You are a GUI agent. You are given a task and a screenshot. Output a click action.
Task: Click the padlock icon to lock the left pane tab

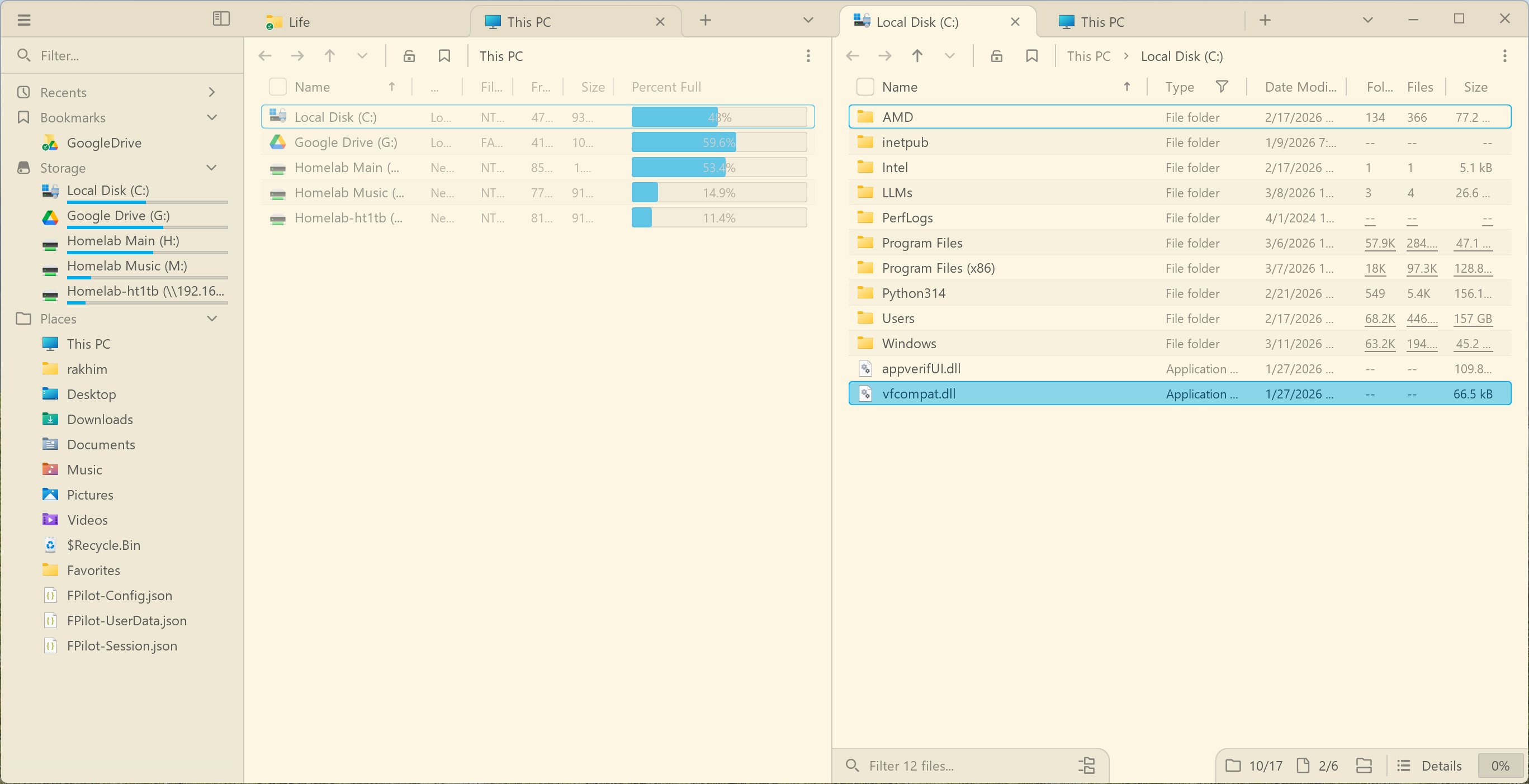pyautogui.click(x=409, y=56)
